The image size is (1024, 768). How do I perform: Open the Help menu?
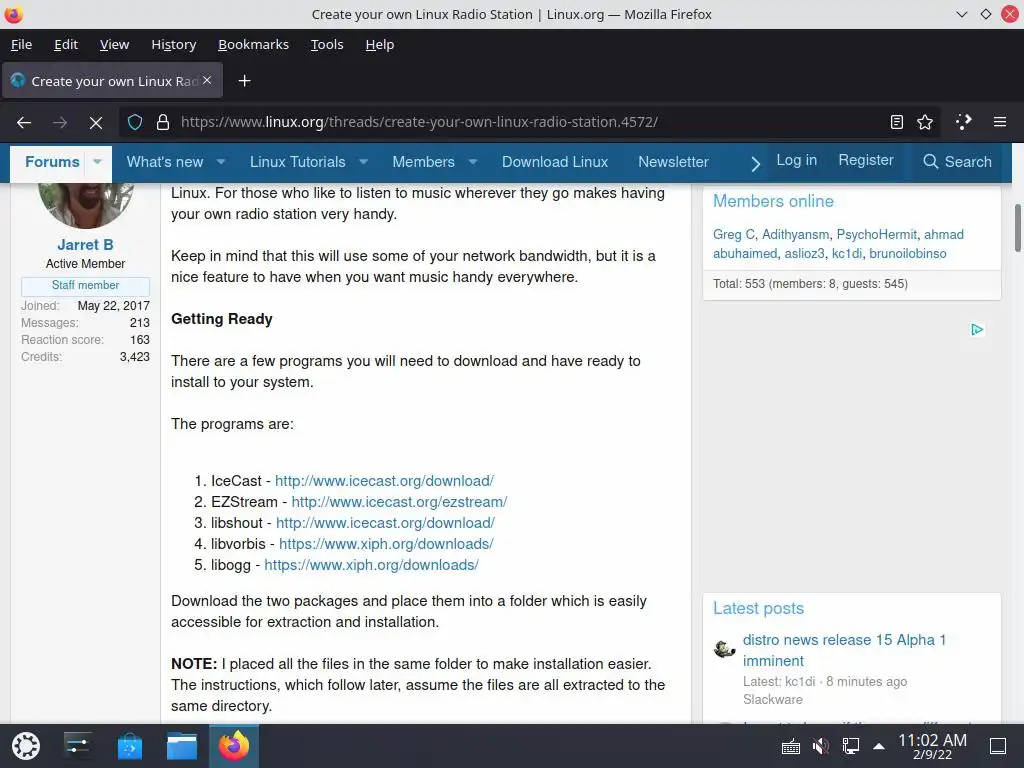(x=380, y=44)
